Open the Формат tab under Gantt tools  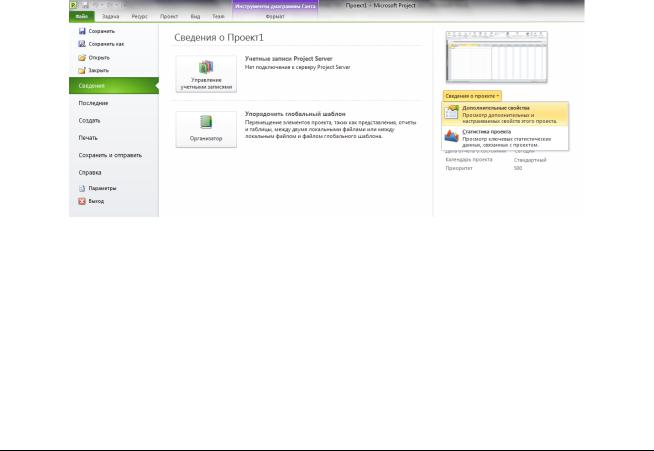tap(275, 16)
